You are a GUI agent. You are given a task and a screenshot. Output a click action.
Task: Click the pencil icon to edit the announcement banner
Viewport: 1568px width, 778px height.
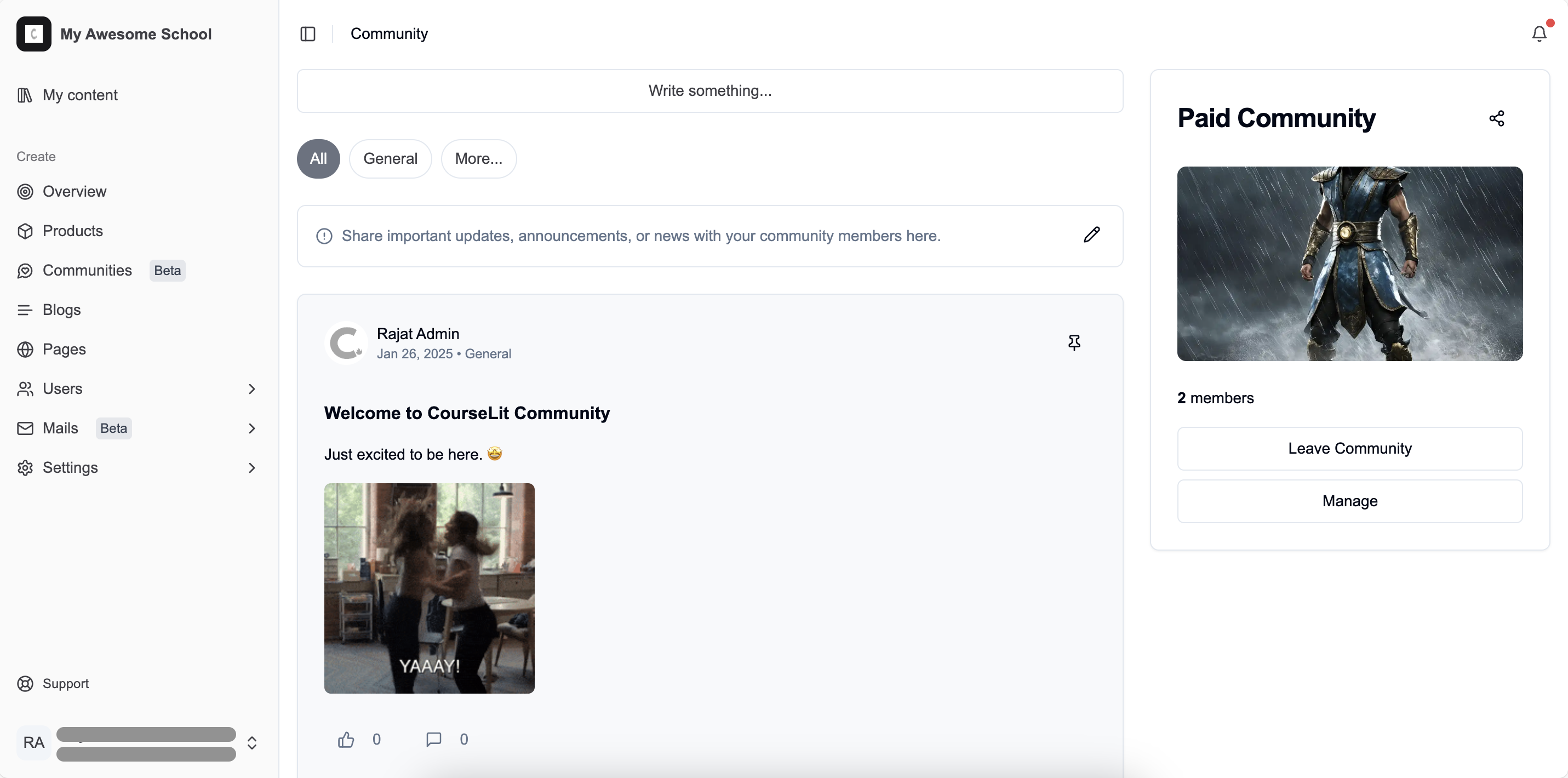click(x=1091, y=235)
